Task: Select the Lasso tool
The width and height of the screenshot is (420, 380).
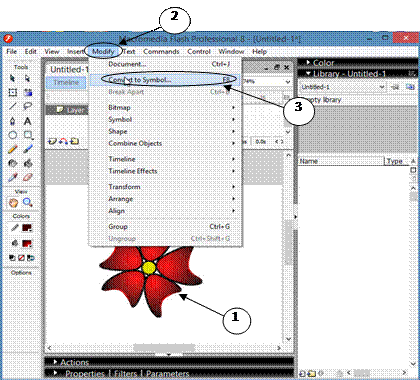Action: (x=27, y=106)
